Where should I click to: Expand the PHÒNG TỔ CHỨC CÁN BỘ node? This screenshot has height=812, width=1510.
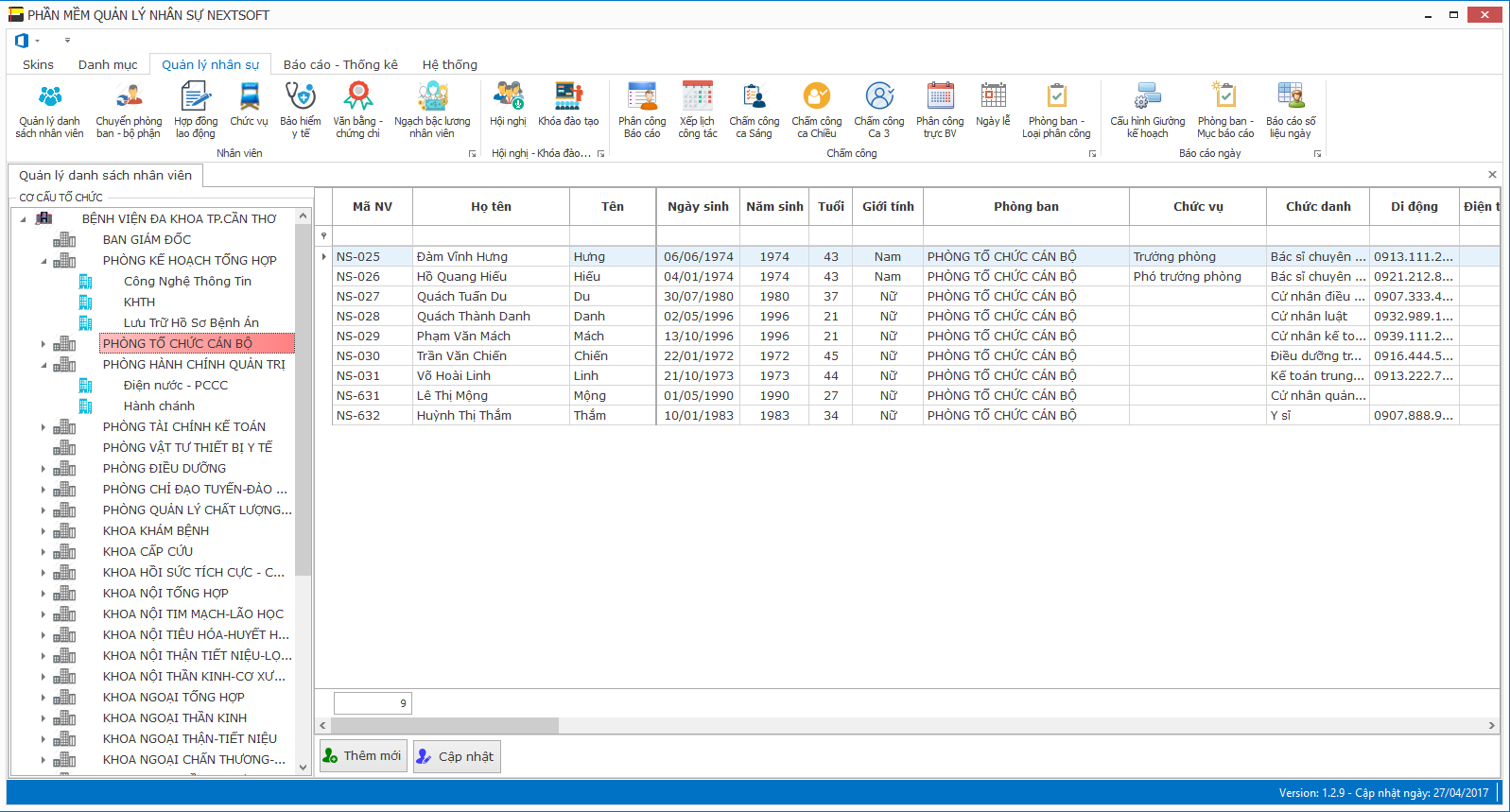click(43, 344)
